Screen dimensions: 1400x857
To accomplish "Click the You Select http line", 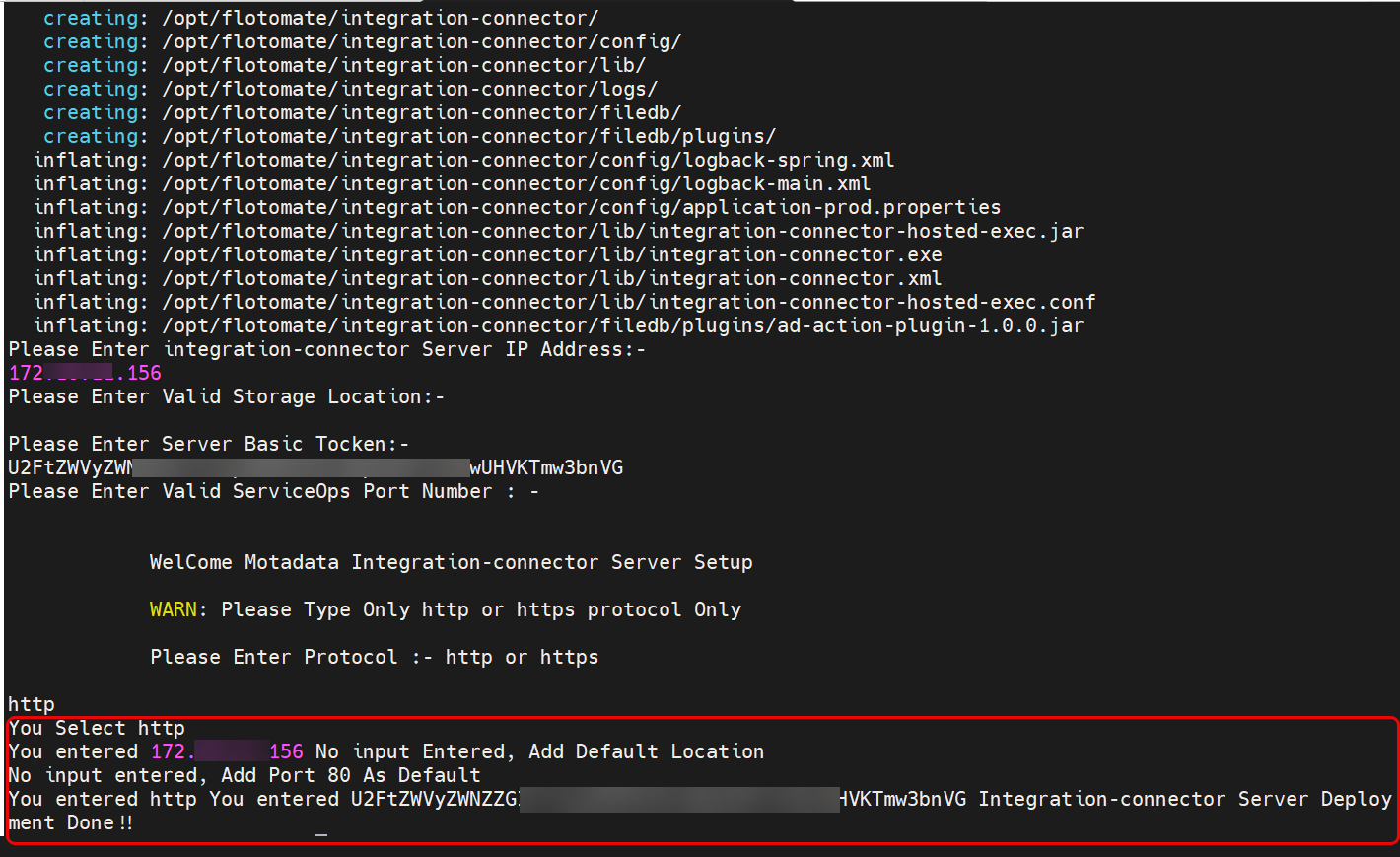I will coord(97,728).
